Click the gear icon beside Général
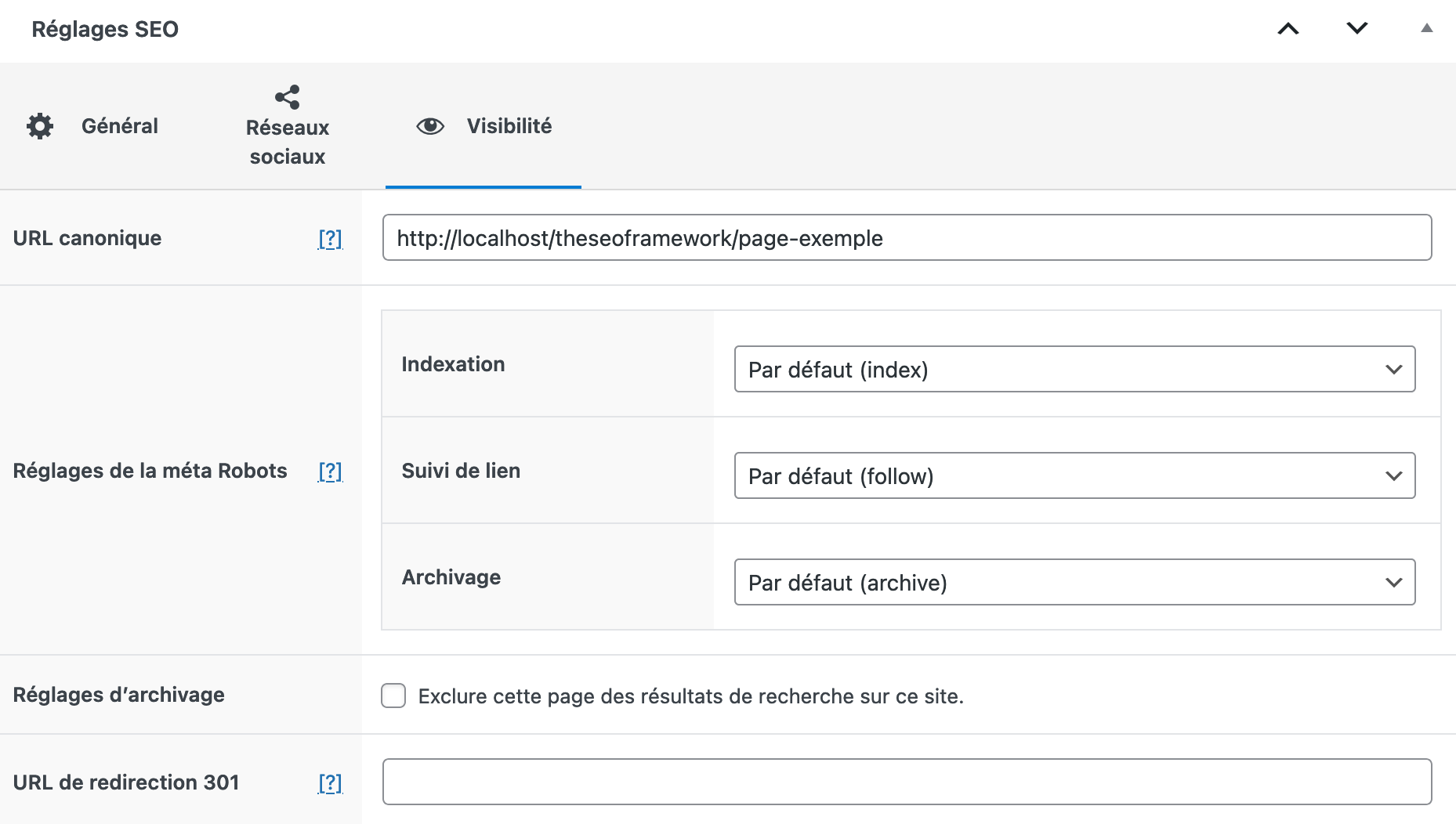The height and width of the screenshot is (824, 1456). click(40, 125)
